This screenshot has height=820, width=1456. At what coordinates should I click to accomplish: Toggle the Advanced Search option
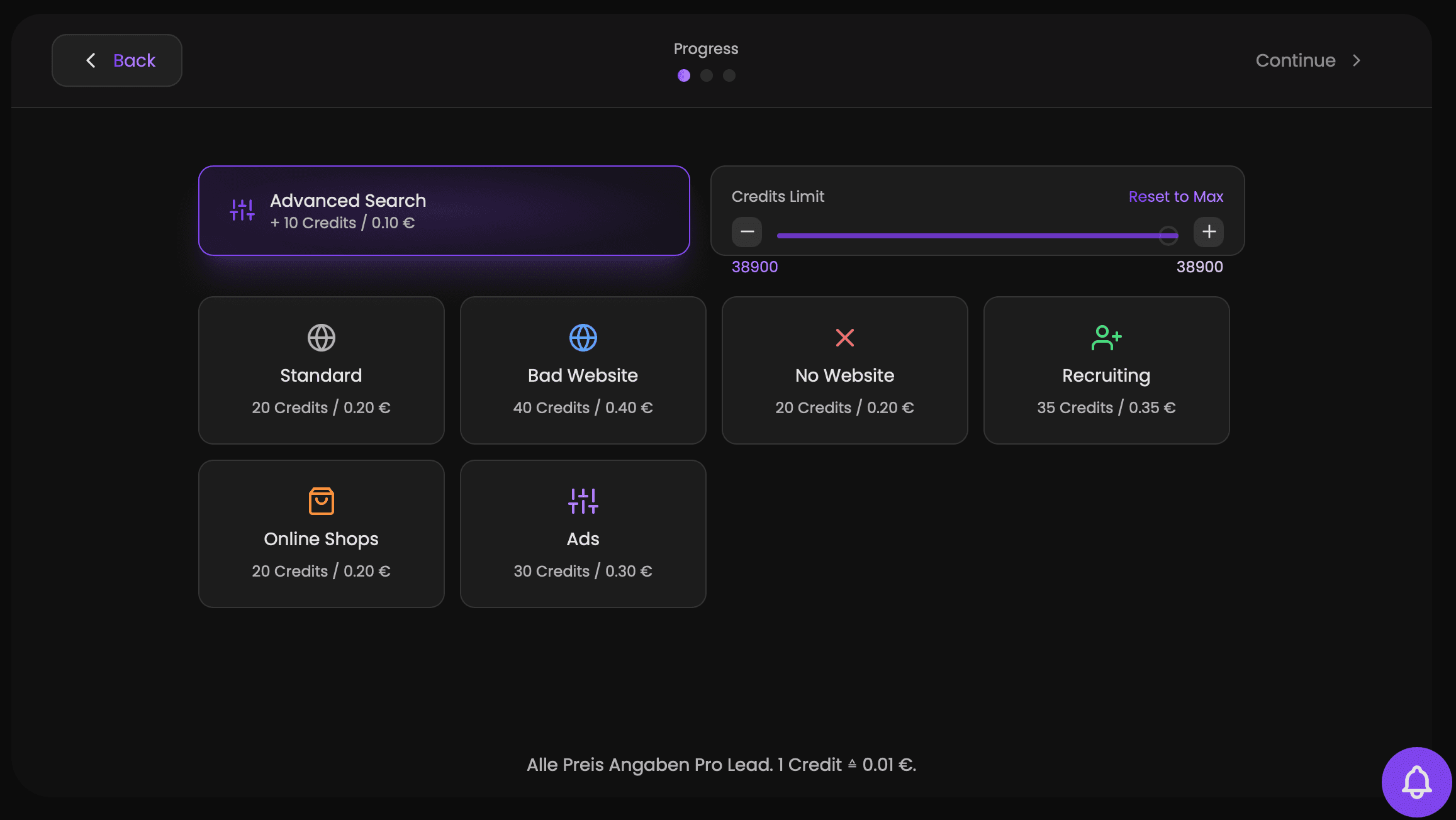[x=444, y=211]
